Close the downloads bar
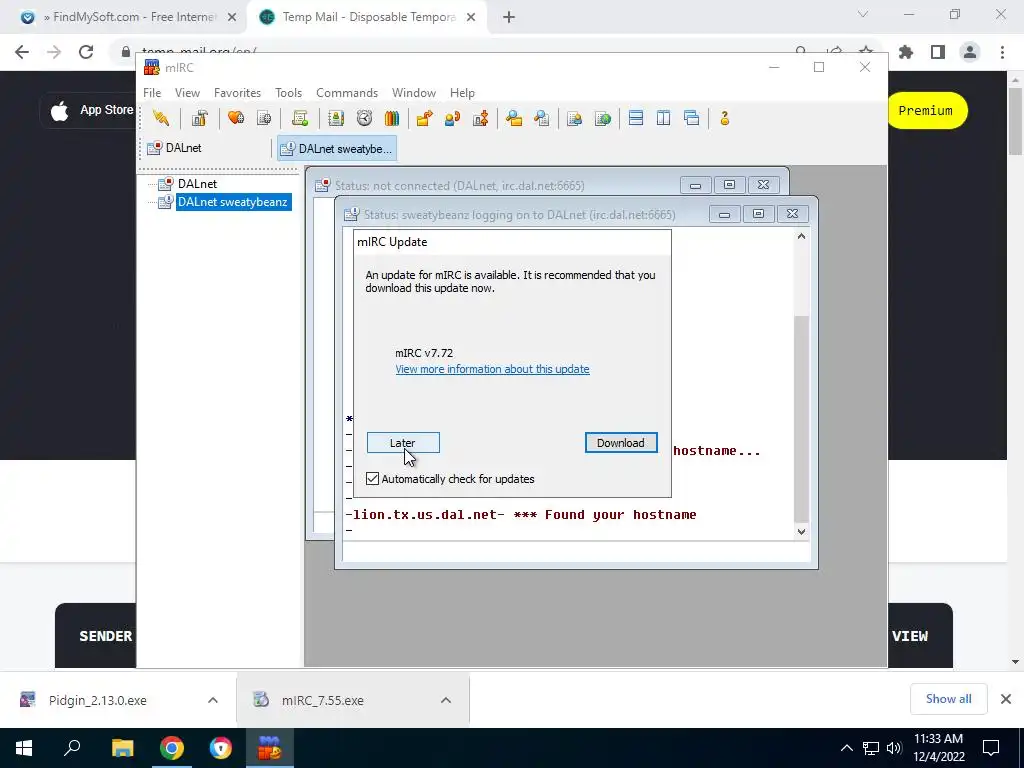 point(1006,699)
